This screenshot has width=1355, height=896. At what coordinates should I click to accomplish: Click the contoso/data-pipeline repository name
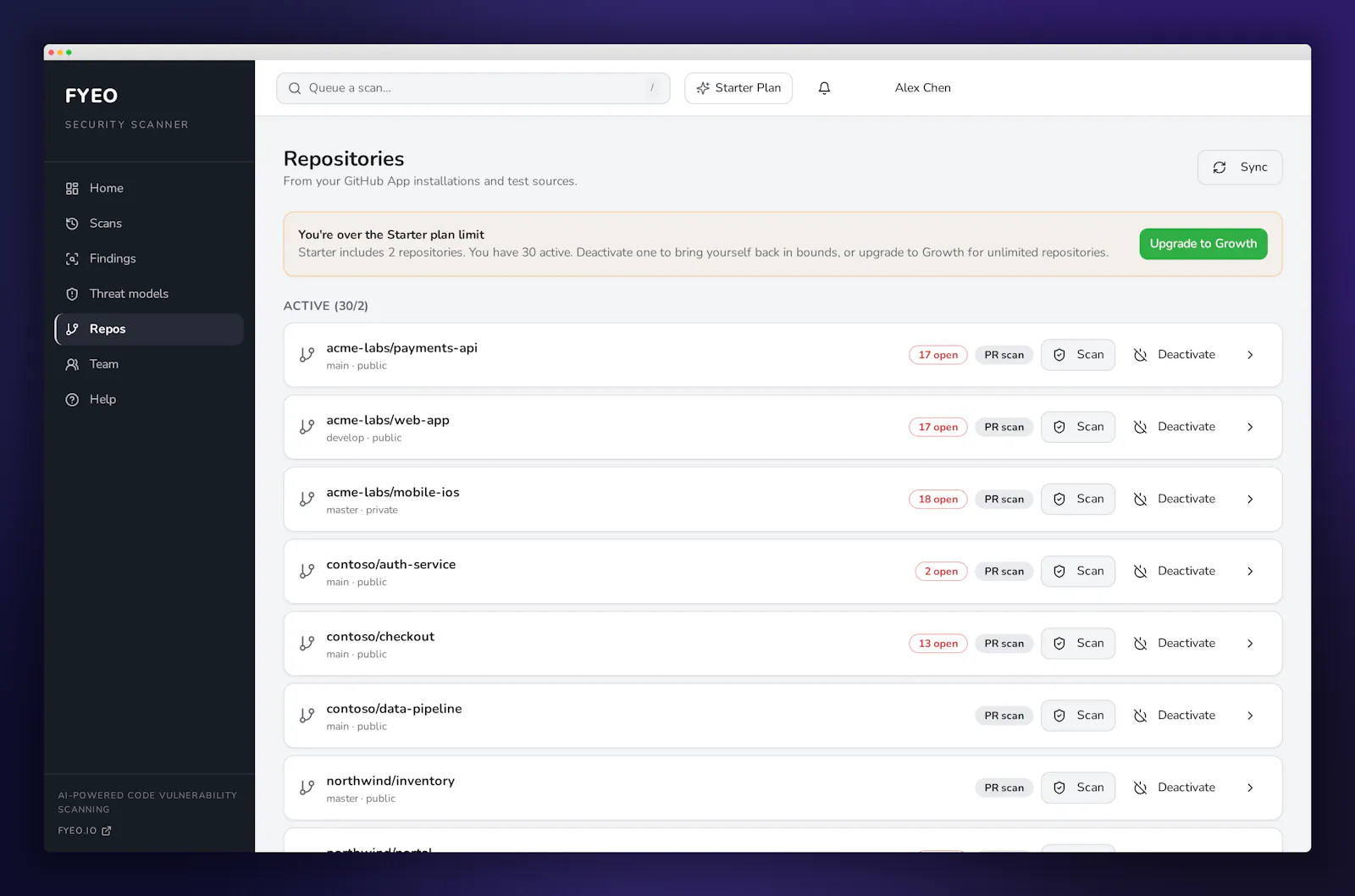point(394,709)
